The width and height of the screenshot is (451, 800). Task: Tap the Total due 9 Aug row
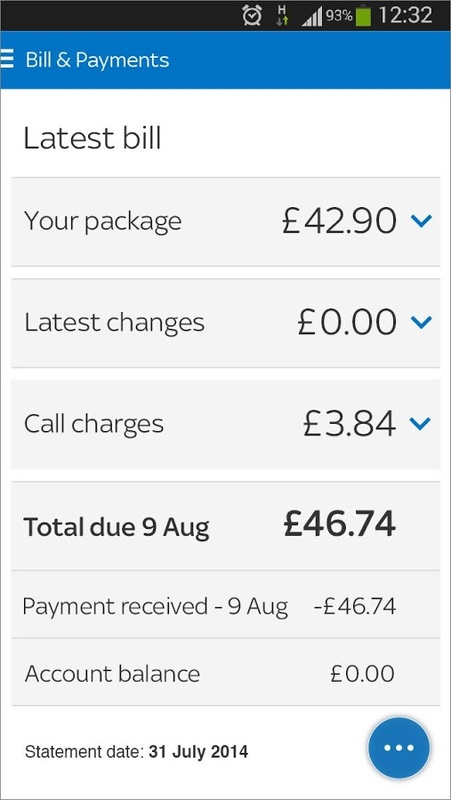226,526
